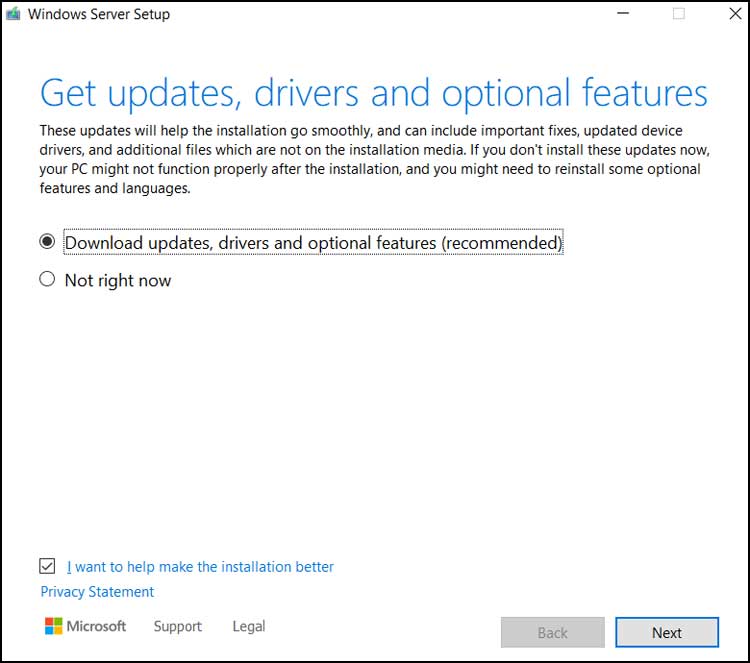This screenshot has width=750, height=663.
Task: Click the 'Get updates, drivers and optional features' heading
Action: coord(373,94)
